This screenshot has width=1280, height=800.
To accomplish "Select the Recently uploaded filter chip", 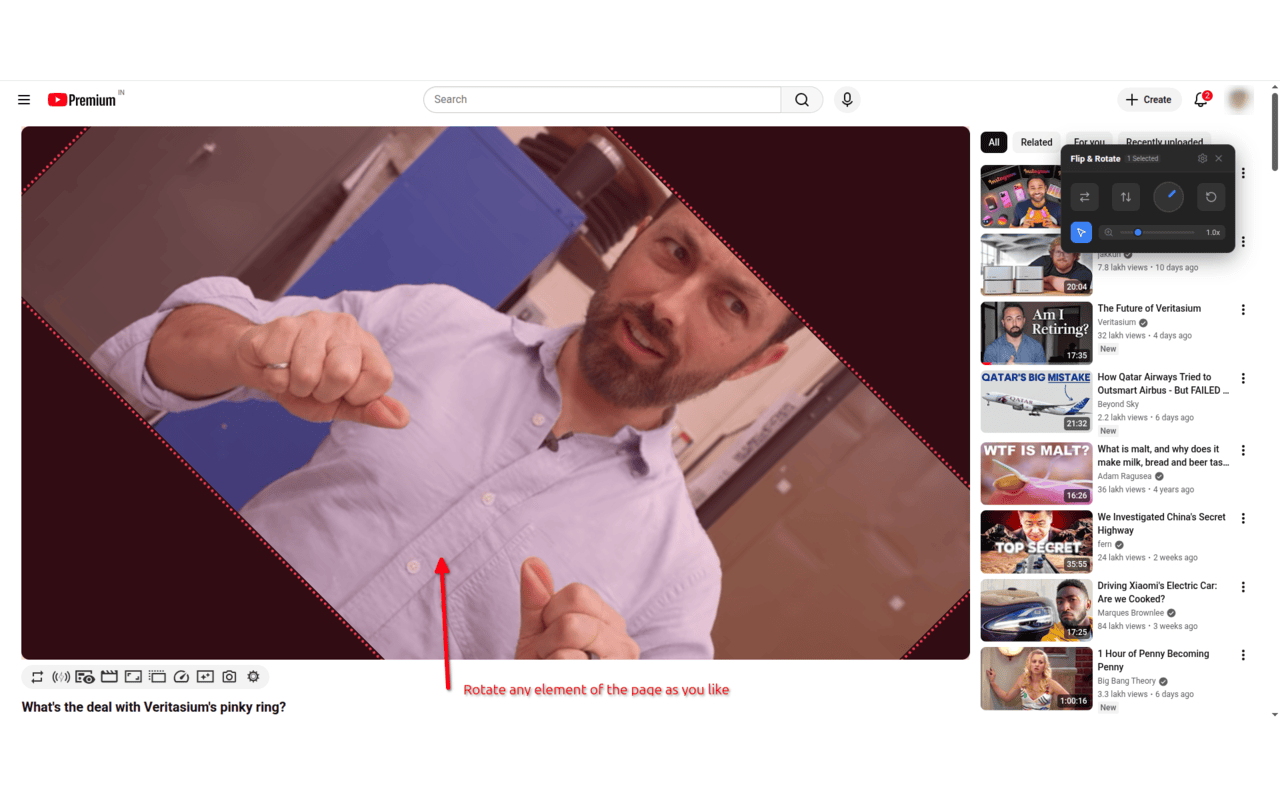I will pyautogui.click(x=1164, y=142).
